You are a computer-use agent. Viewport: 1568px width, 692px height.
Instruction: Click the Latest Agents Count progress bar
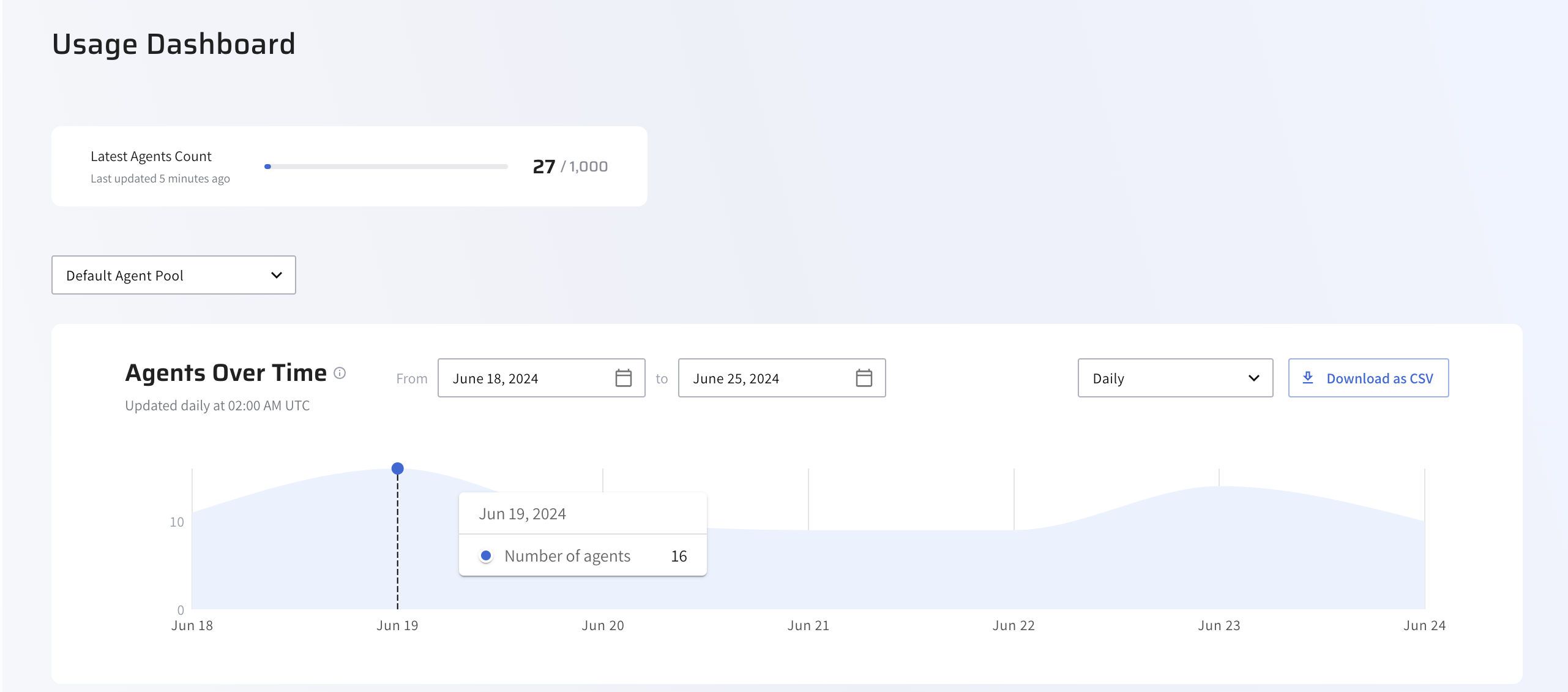386,167
